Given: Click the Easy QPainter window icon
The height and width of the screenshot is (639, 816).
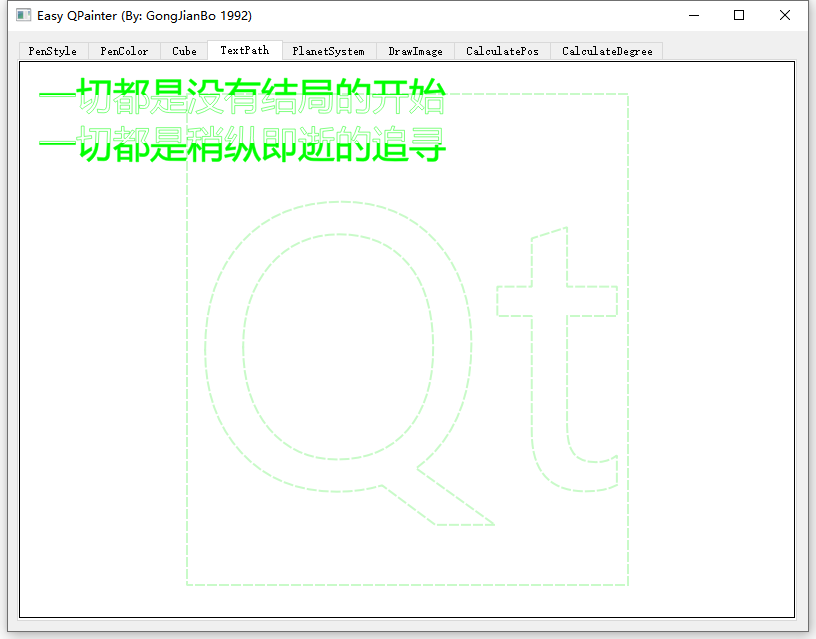Looking at the screenshot, I should pos(23,16).
